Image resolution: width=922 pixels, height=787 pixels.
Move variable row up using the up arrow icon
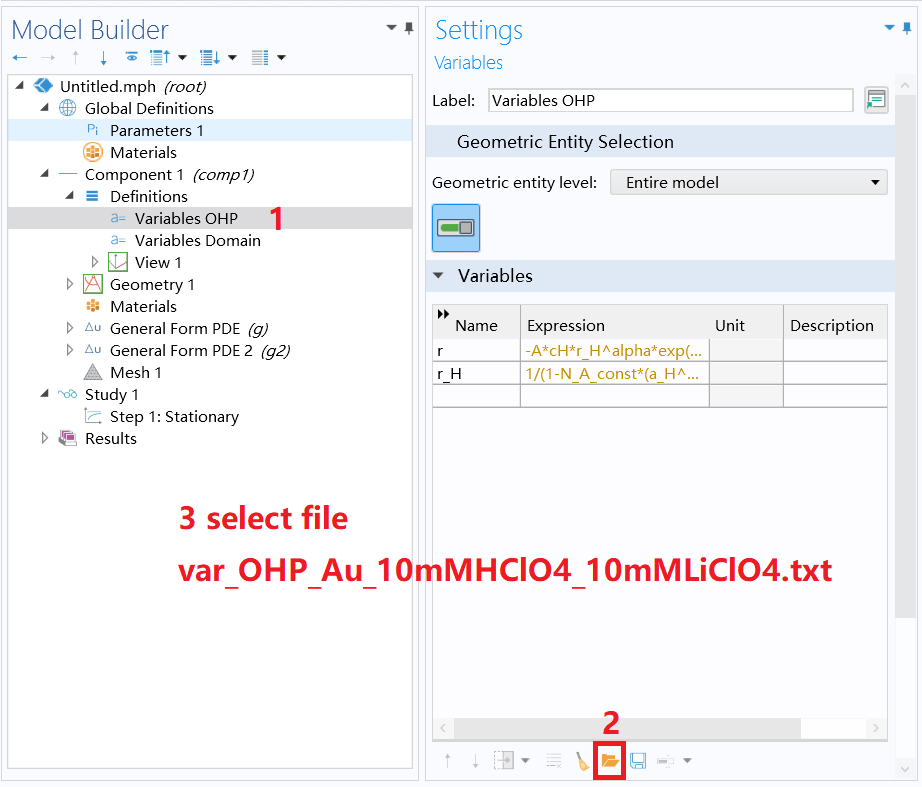448,760
